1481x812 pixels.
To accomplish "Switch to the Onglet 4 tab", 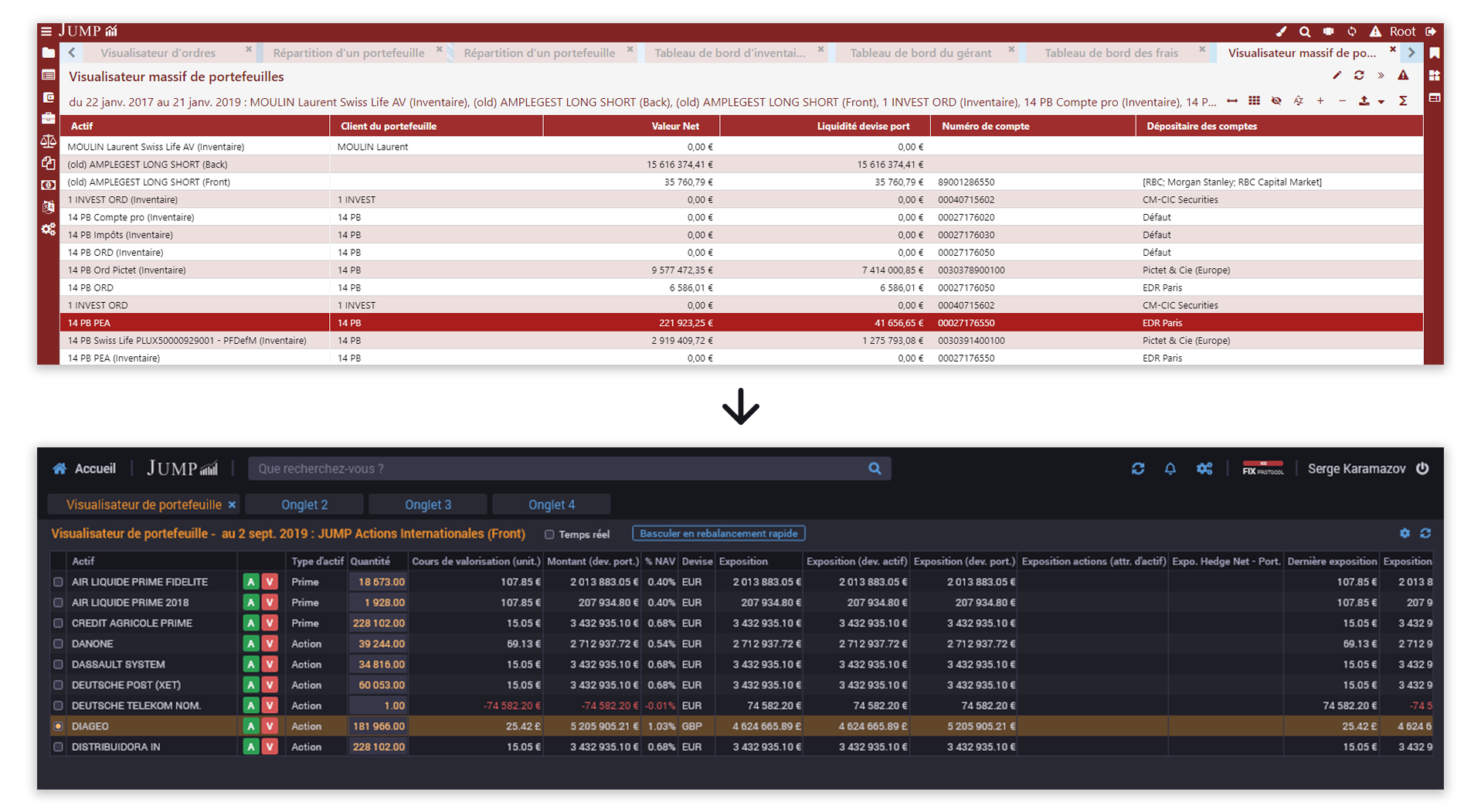I will 552,505.
